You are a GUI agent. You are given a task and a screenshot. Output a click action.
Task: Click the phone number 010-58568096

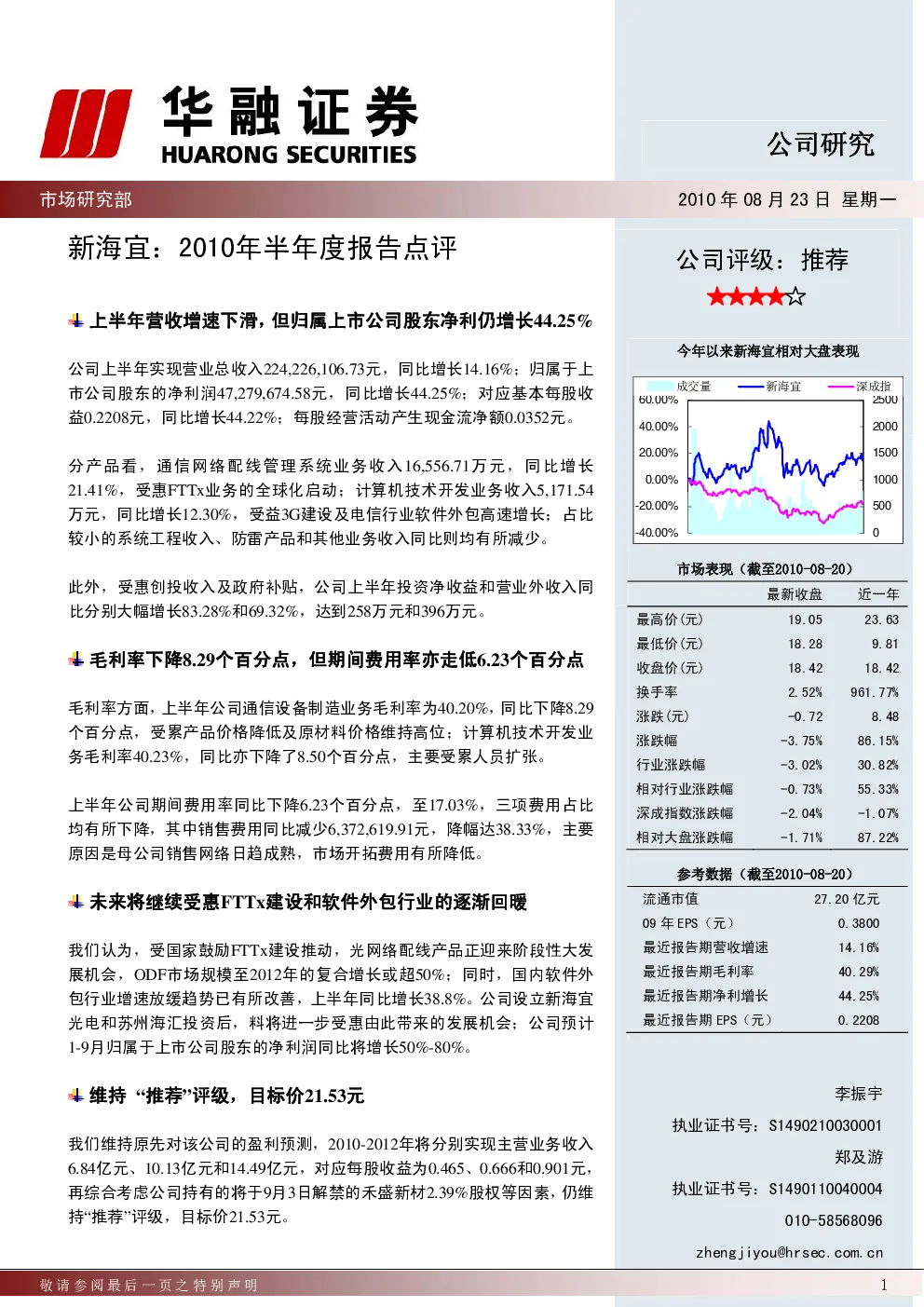(x=834, y=1220)
